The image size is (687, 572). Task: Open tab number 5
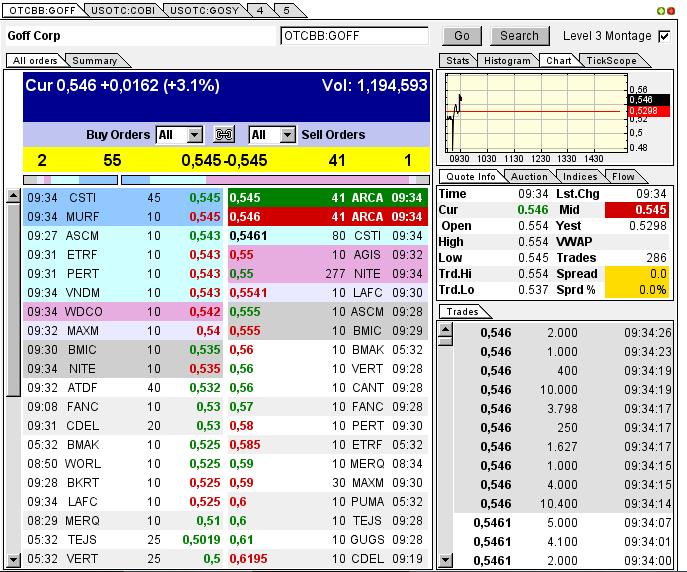[287, 11]
